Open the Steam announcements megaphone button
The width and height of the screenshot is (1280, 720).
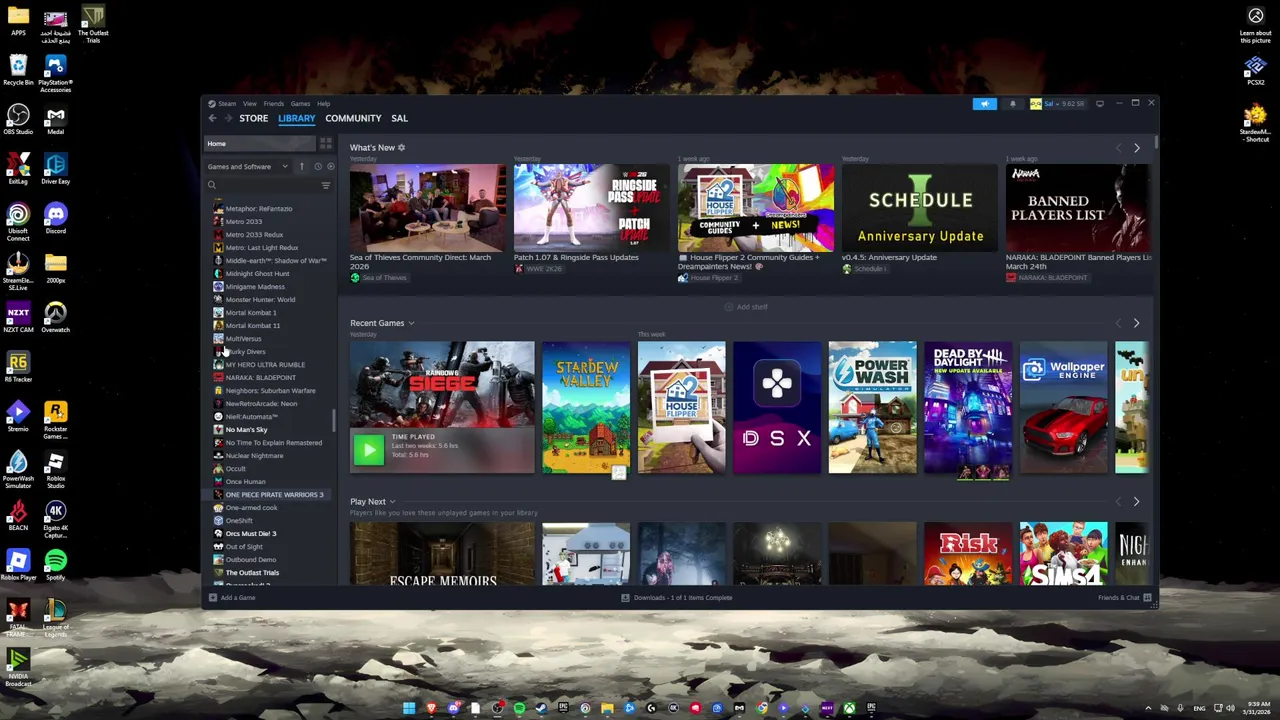point(985,104)
